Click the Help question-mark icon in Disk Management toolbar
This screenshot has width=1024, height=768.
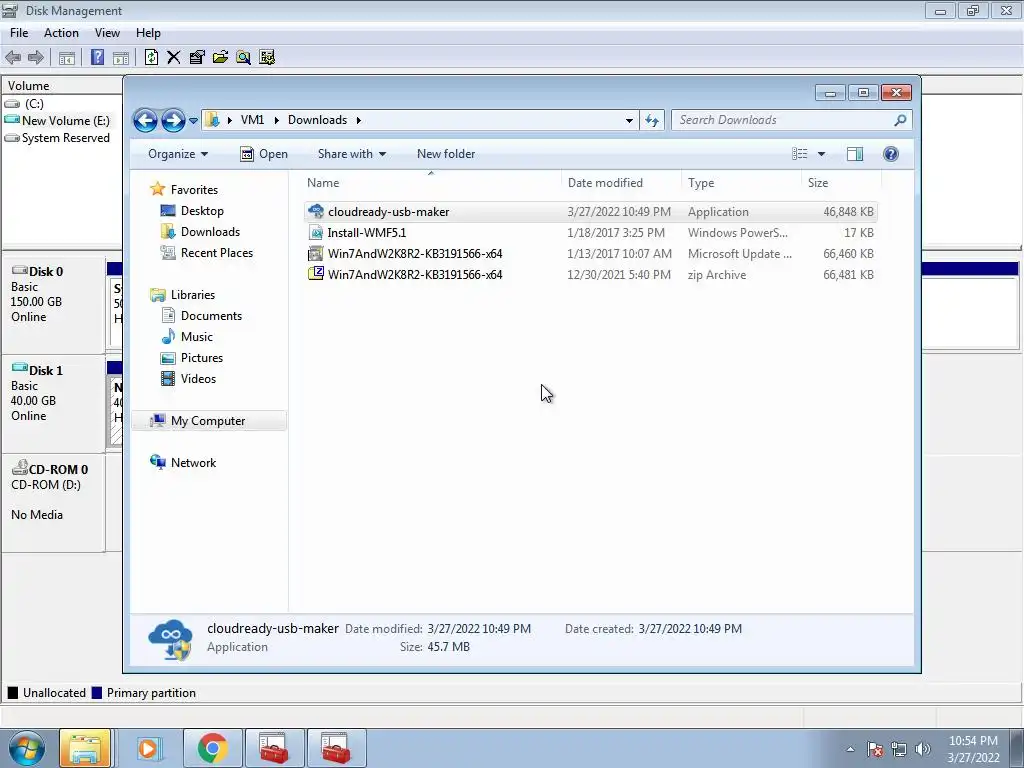(x=97, y=57)
